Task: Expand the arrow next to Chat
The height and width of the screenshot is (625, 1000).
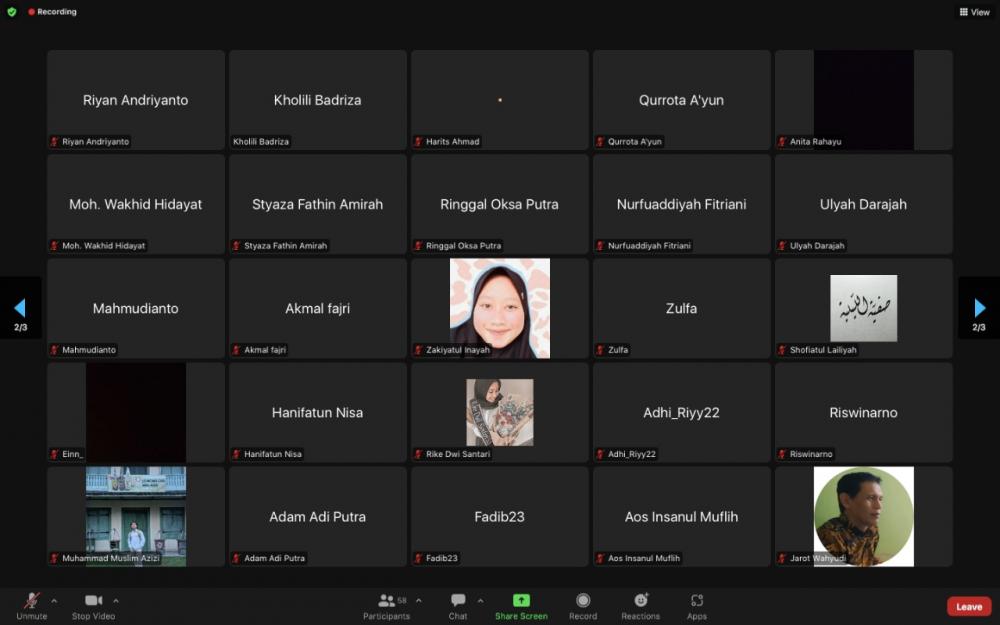Action: [480, 601]
